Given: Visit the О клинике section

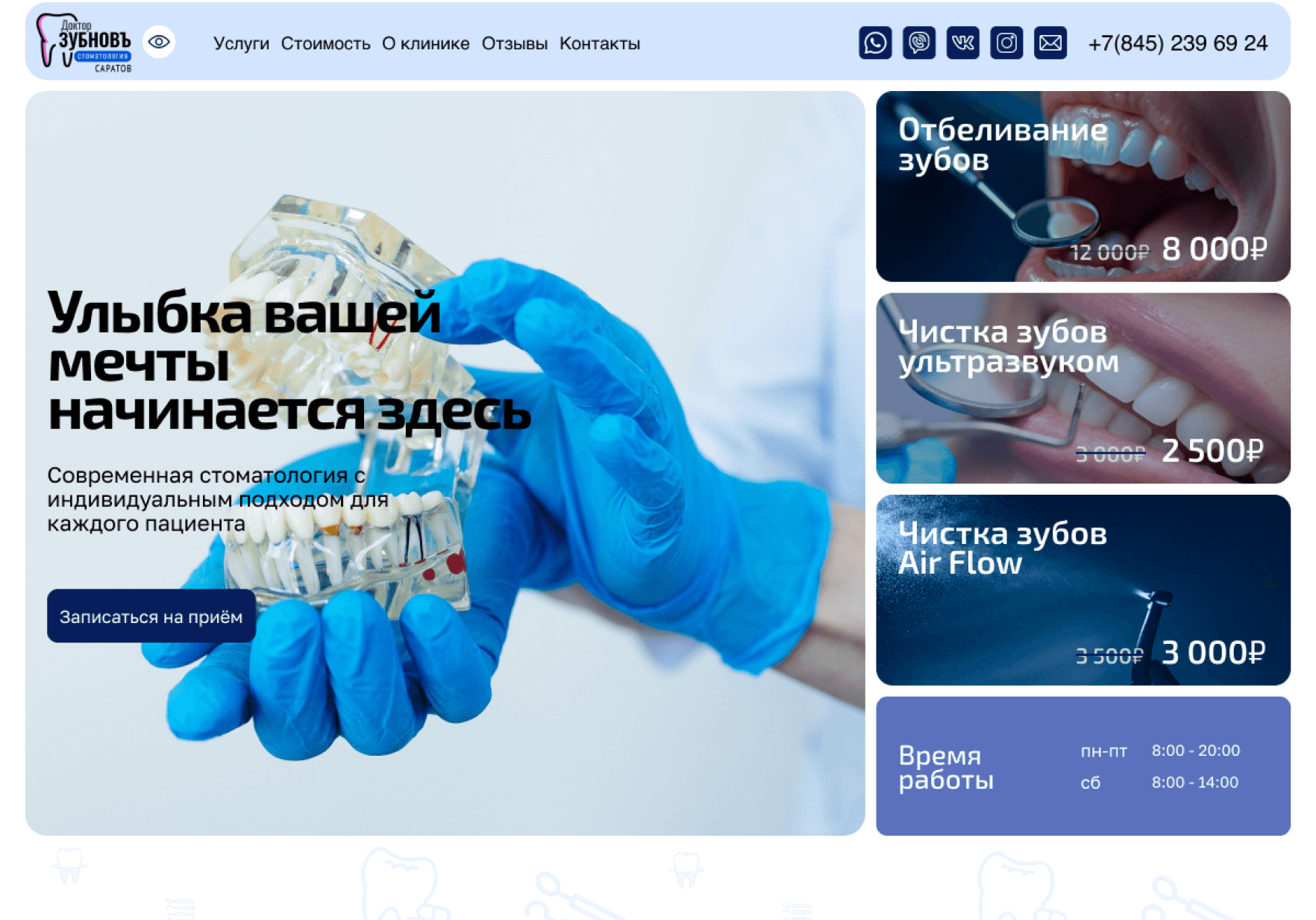Looking at the screenshot, I should (426, 44).
